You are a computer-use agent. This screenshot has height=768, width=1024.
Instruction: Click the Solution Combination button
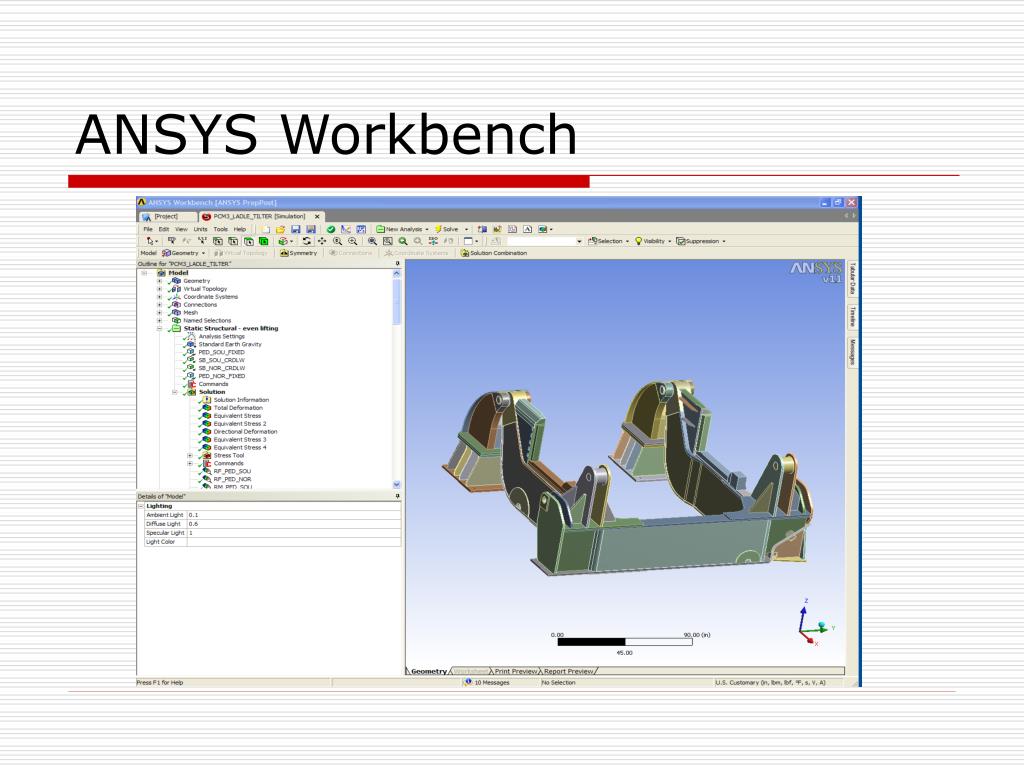(x=494, y=253)
